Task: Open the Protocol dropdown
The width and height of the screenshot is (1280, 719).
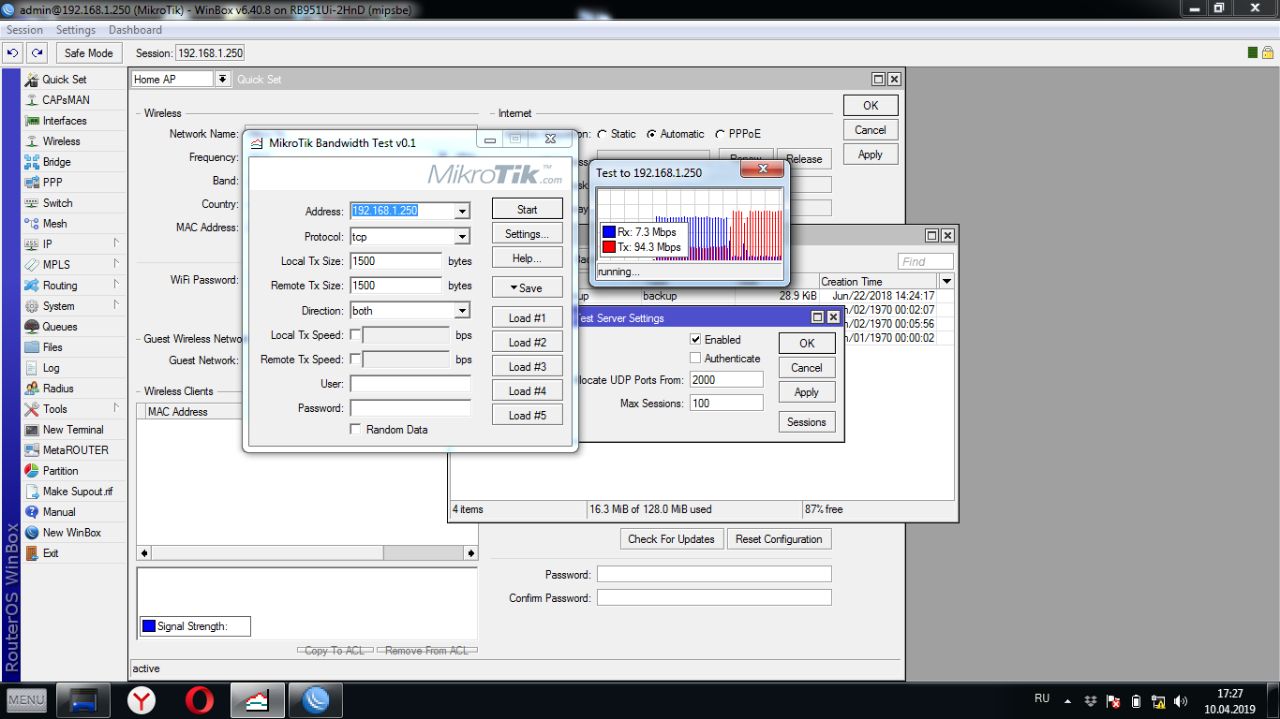Action: (462, 237)
